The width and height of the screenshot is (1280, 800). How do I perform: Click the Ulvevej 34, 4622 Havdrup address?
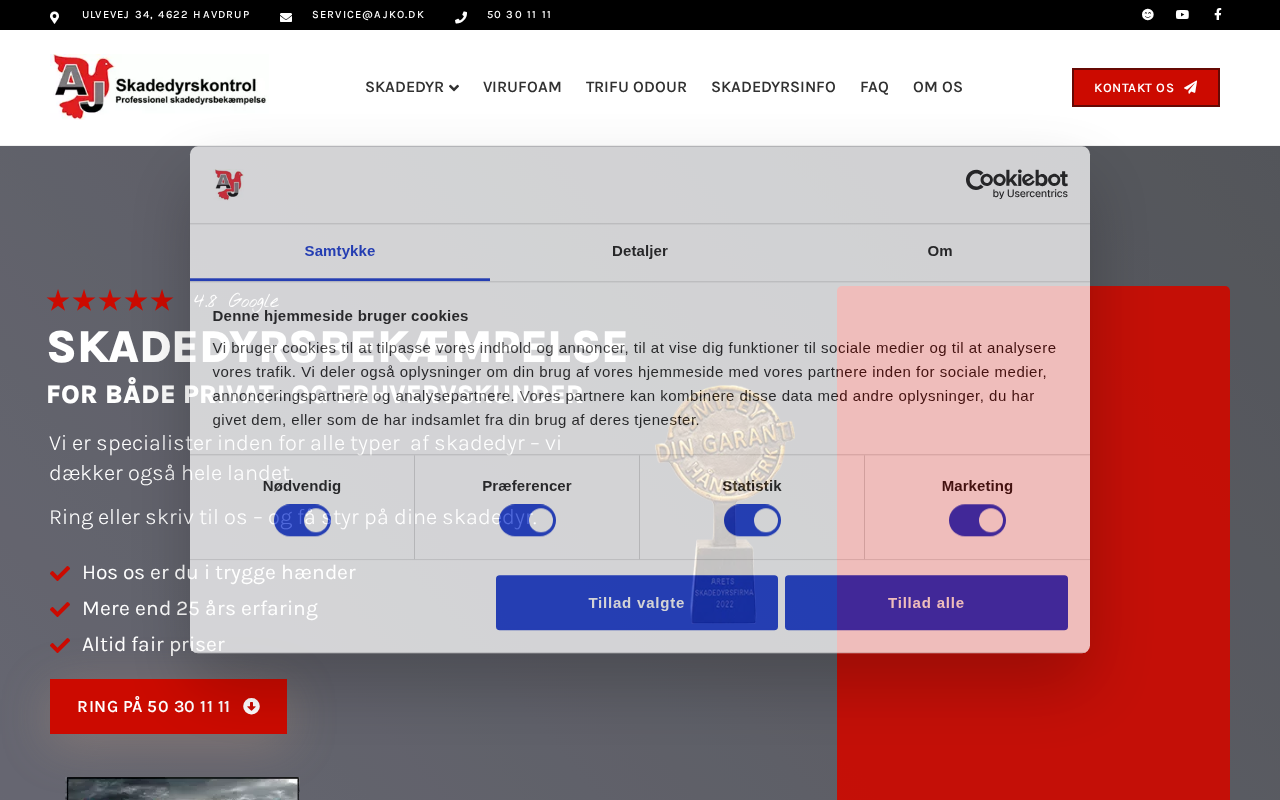166,15
